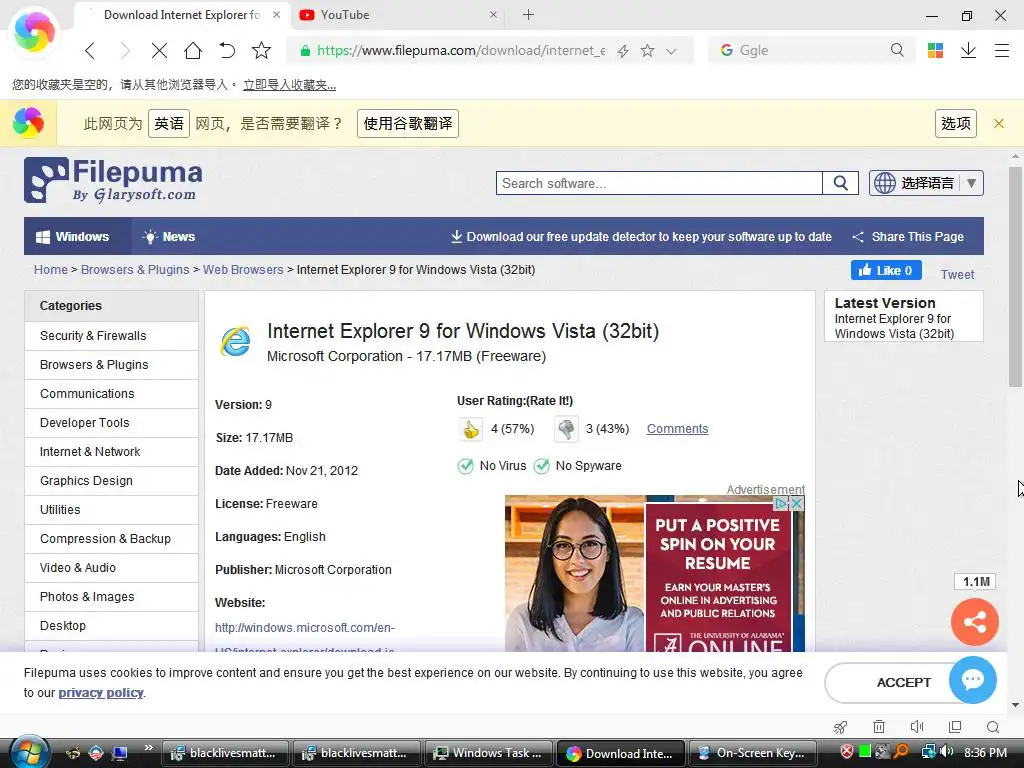Click Share This Page
The width and height of the screenshot is (1024, 768).
tap(908, 236)
